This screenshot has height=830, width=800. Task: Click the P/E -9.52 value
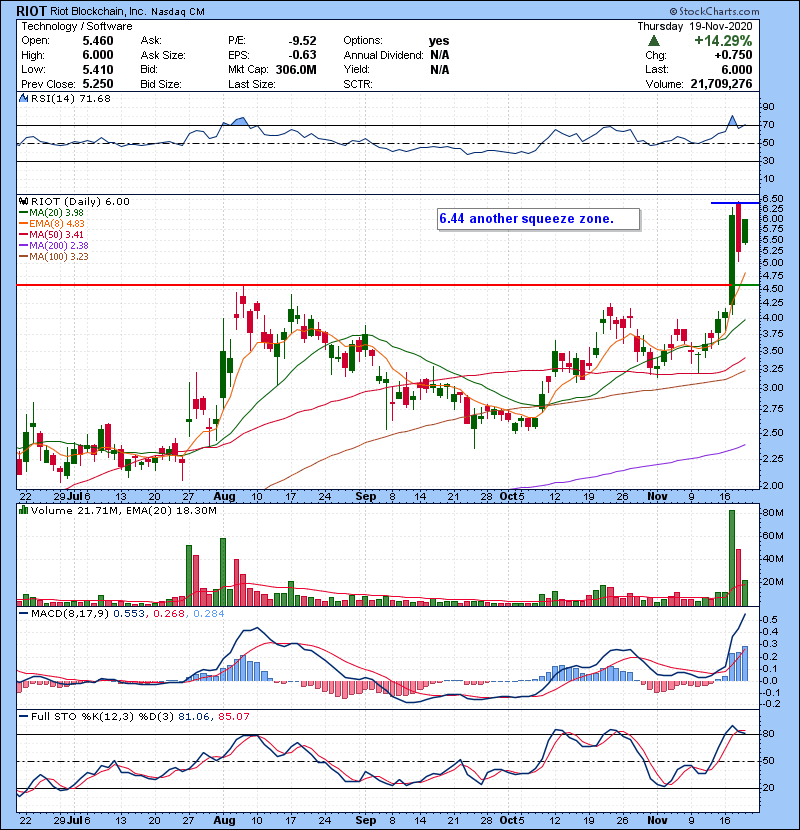click(x=302, y=41)
